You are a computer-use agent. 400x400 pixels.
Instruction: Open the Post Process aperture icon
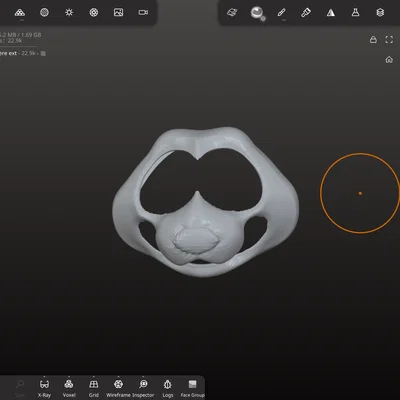(94, 13)
